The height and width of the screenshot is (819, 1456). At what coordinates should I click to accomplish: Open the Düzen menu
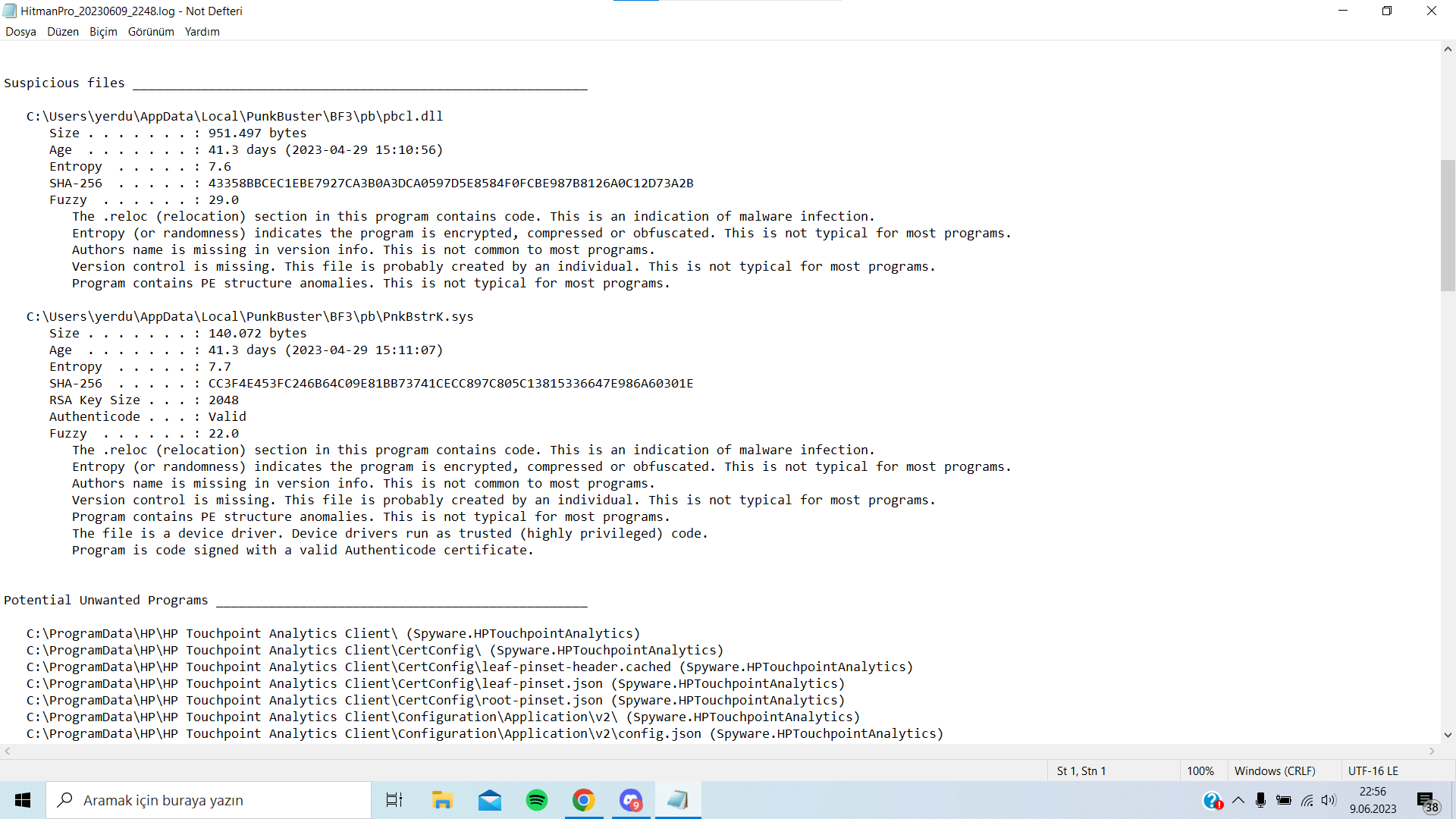(x=63, y=32)
